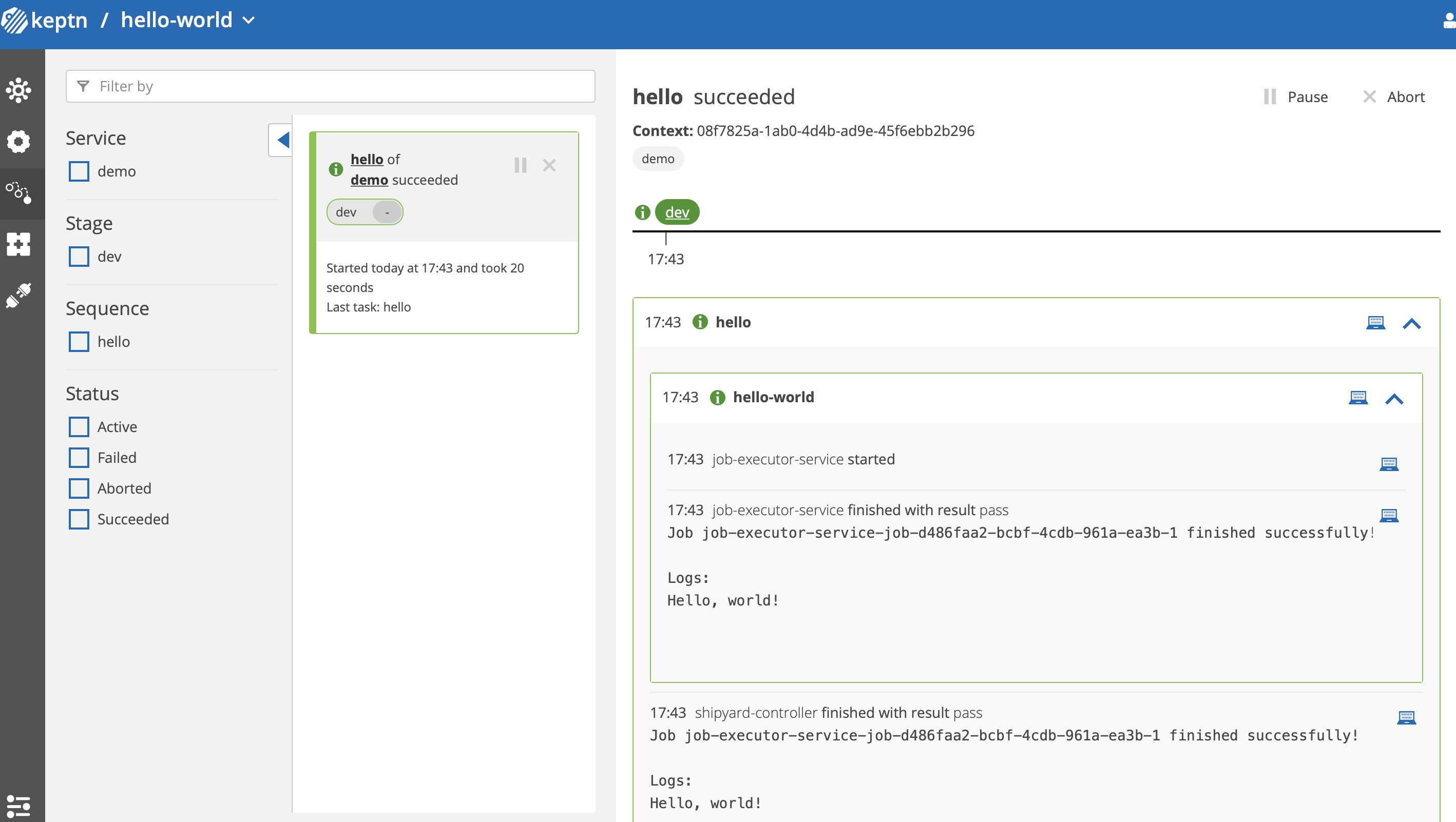The image size is (1456, 822).
Task: Open the Uniform plug sidebar icon
Action: click(18, 296)
